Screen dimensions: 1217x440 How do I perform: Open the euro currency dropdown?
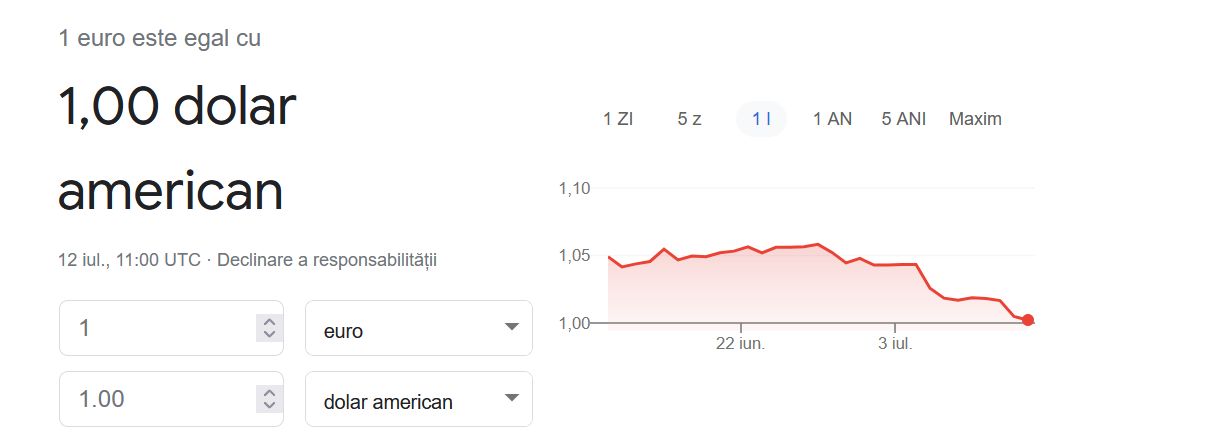419,328
